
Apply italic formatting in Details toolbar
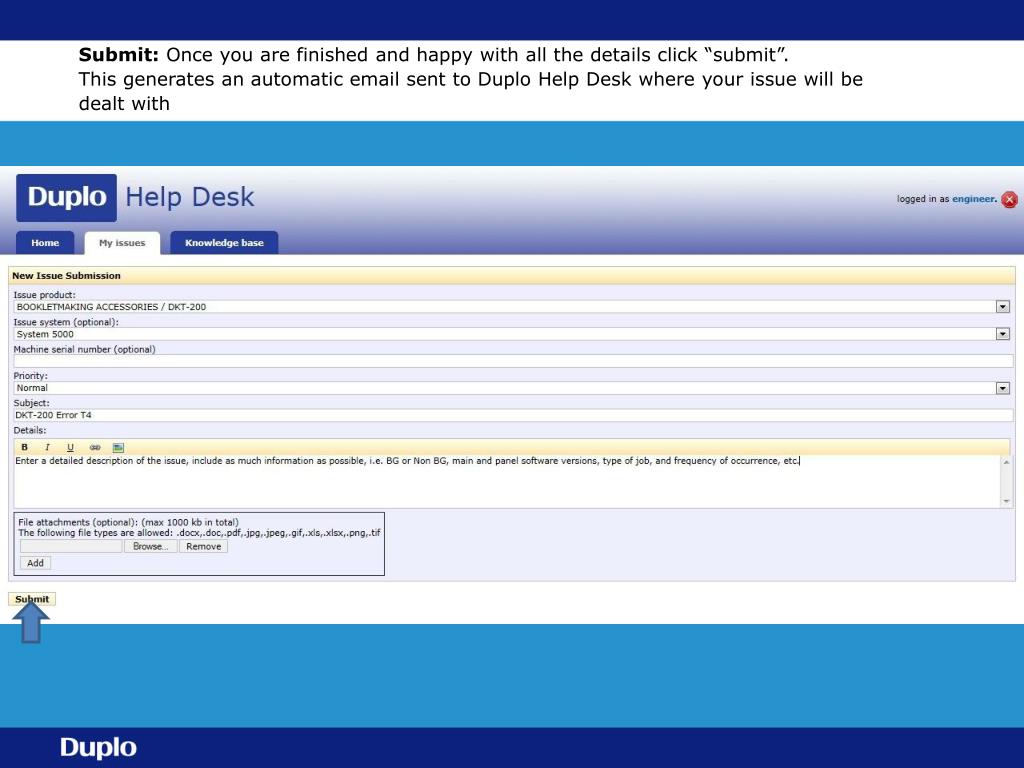(47, 447)
